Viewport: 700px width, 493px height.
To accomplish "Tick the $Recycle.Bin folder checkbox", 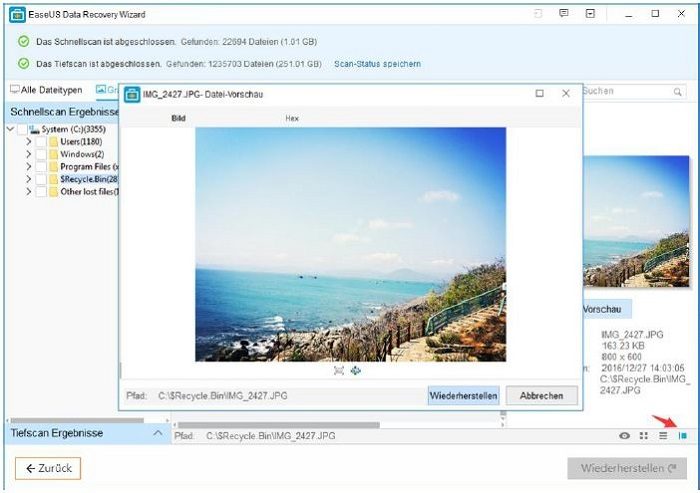I will [40, 179].
